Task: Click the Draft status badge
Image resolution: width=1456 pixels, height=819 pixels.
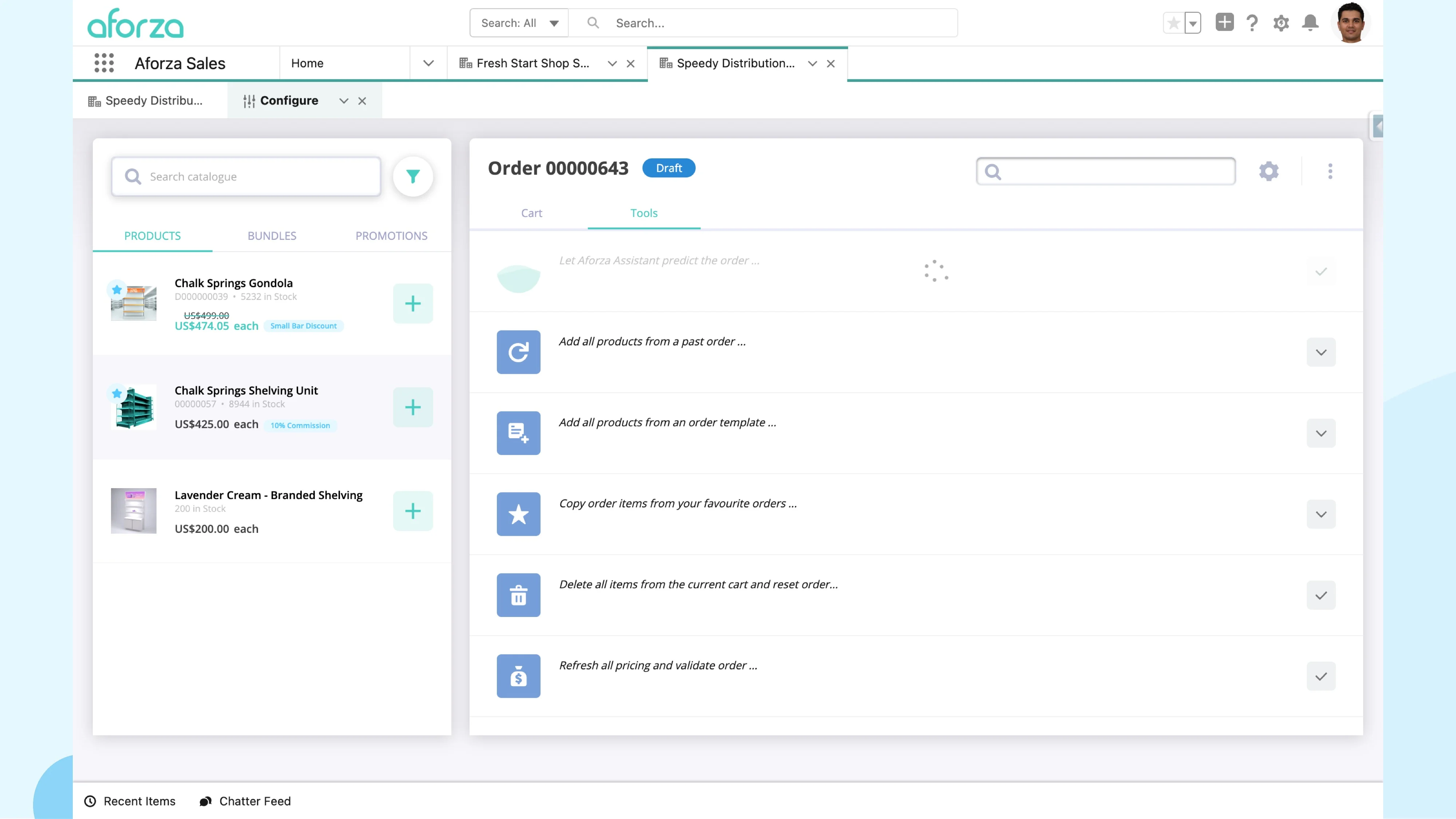Action: 669,168
